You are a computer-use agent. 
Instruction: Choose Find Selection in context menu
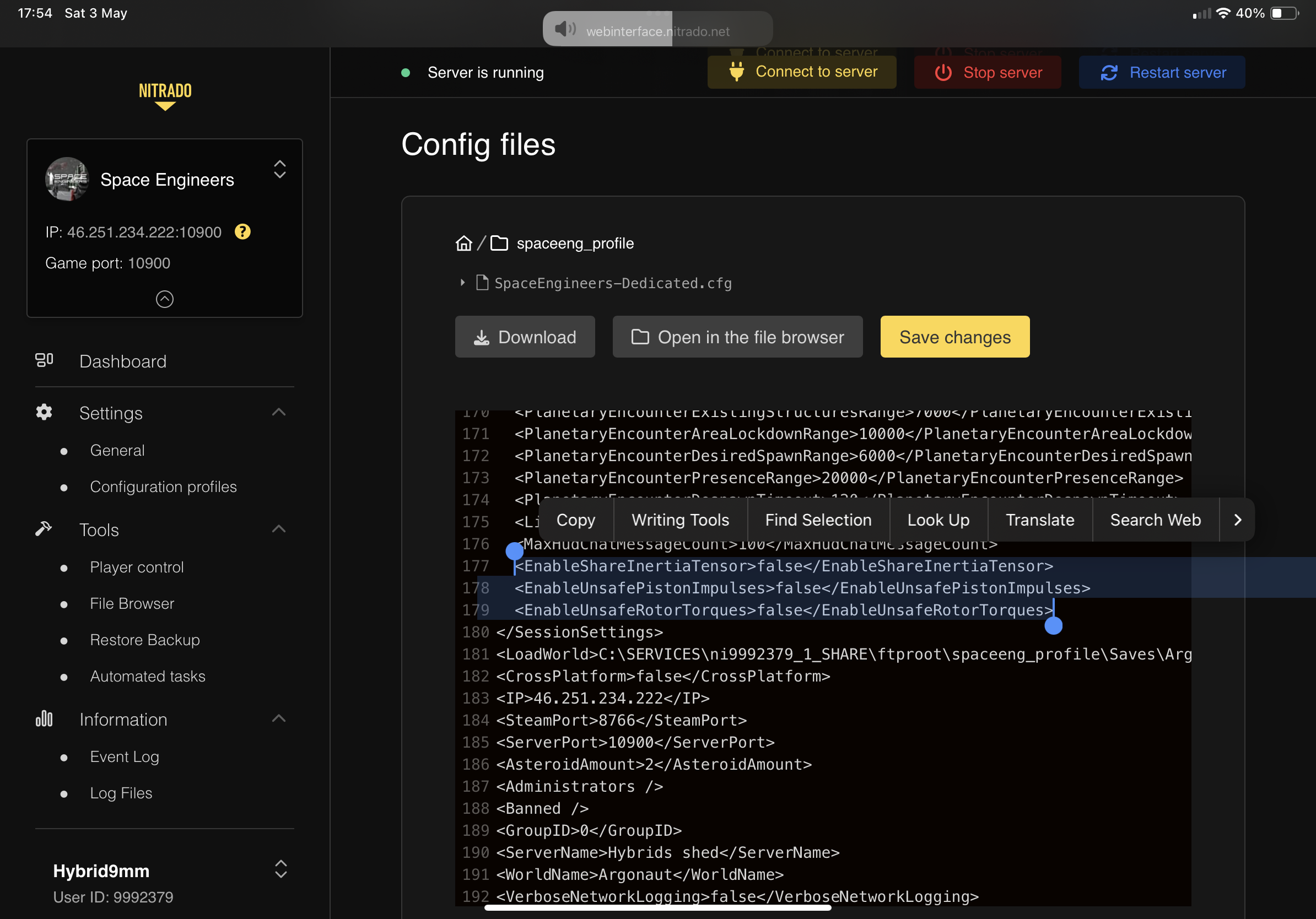click(818, 520)
